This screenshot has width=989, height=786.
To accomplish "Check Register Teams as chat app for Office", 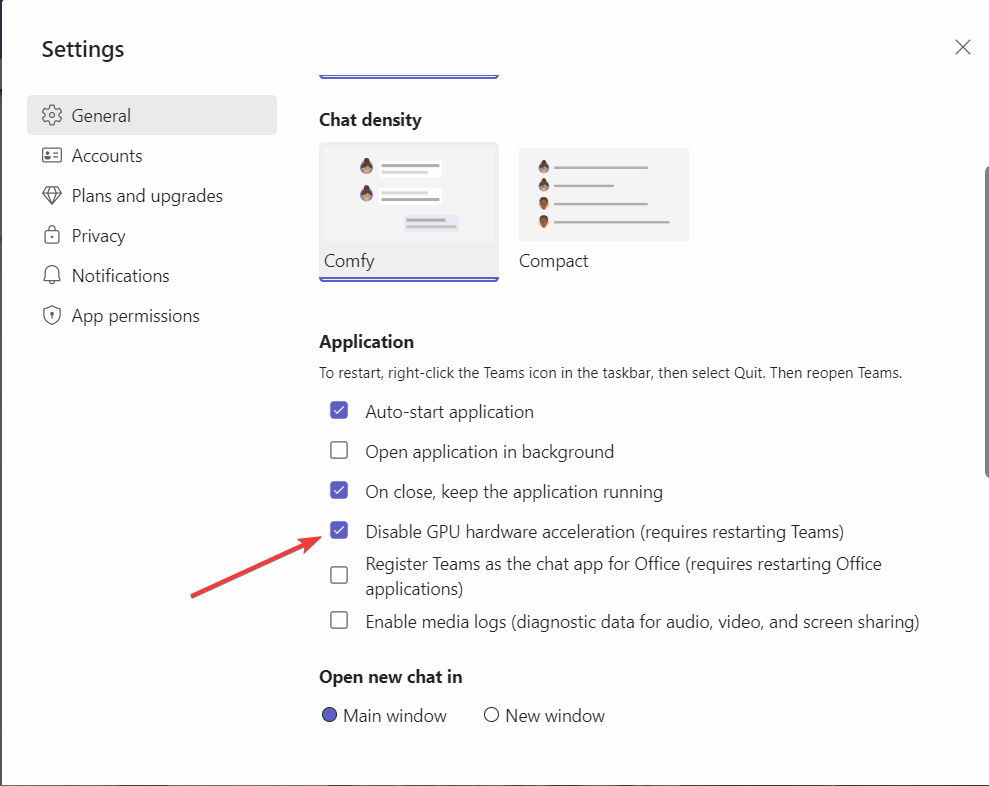I will [x=339, y=575].
